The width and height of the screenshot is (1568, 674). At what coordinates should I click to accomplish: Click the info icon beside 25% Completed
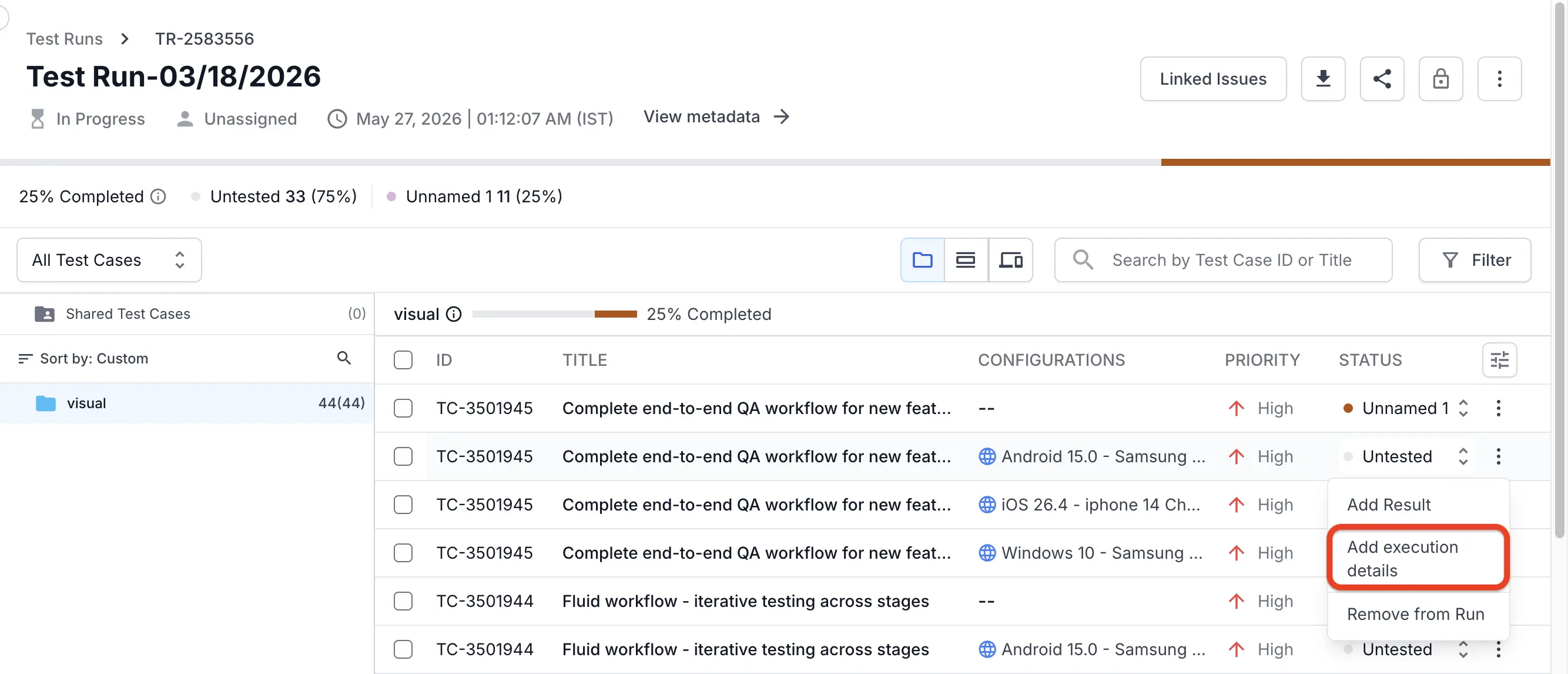(158, 196)
